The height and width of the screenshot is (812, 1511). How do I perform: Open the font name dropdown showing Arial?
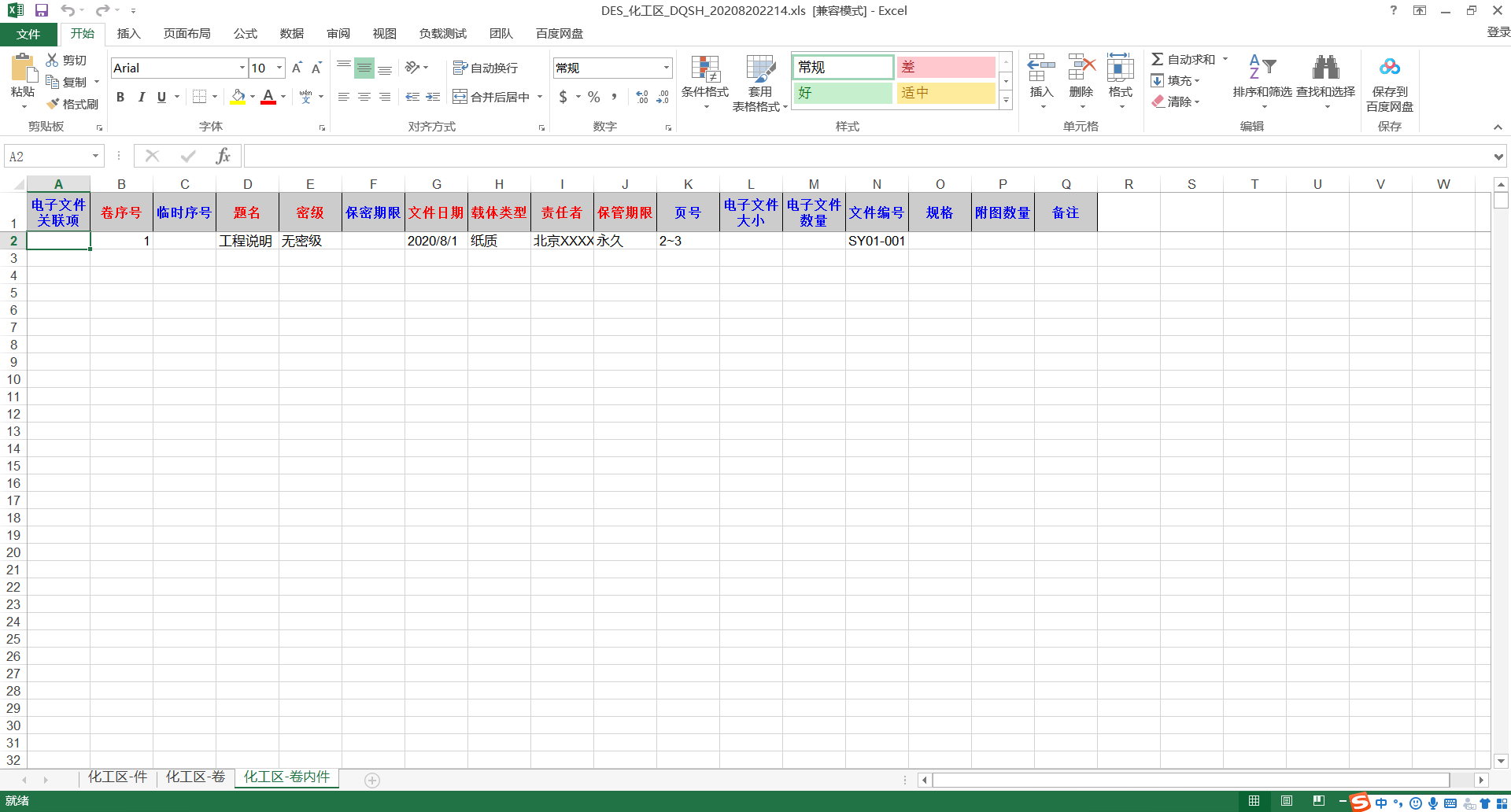pos(242,68)
